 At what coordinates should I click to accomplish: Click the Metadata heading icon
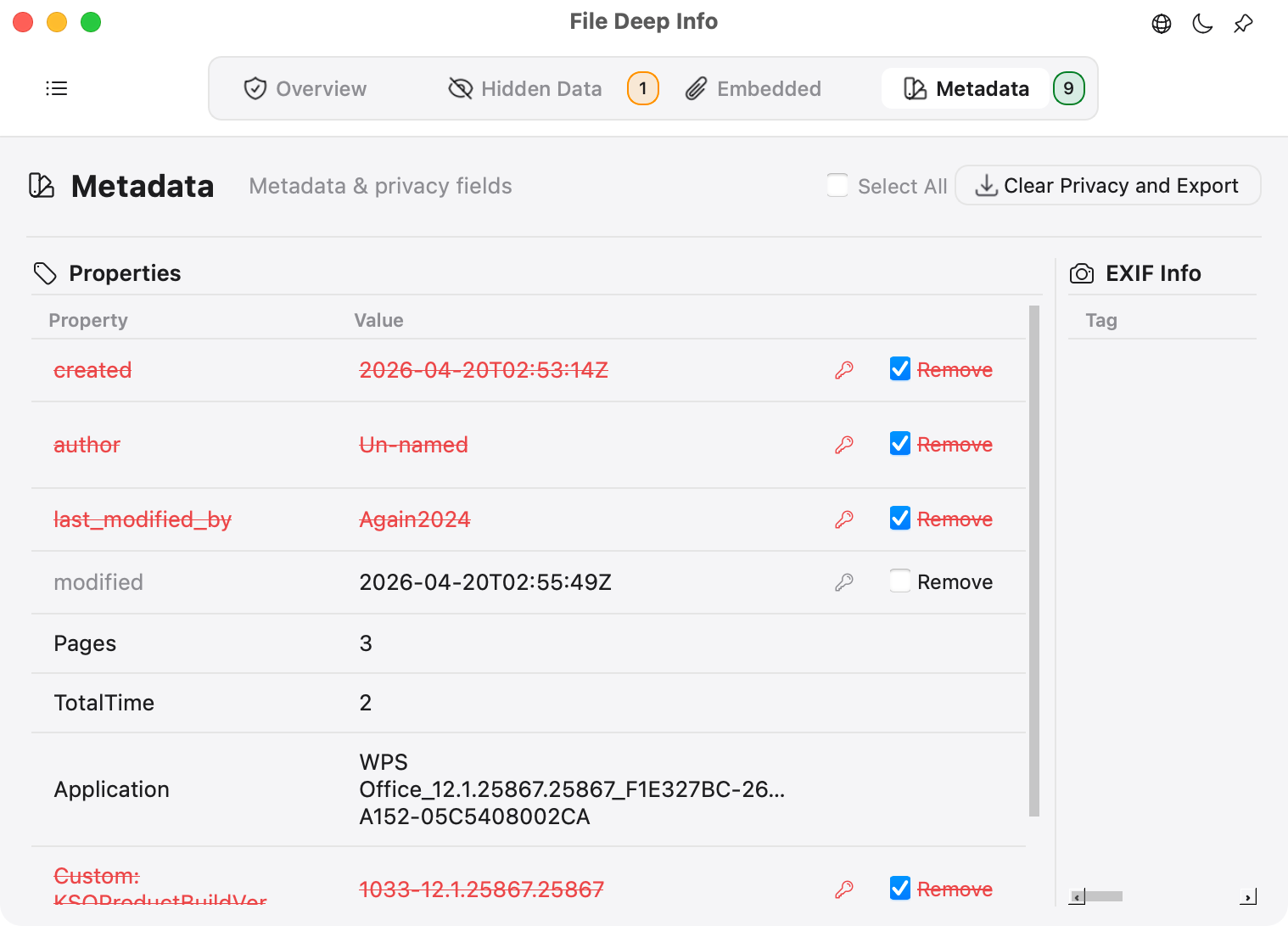(x=42, y=185)
